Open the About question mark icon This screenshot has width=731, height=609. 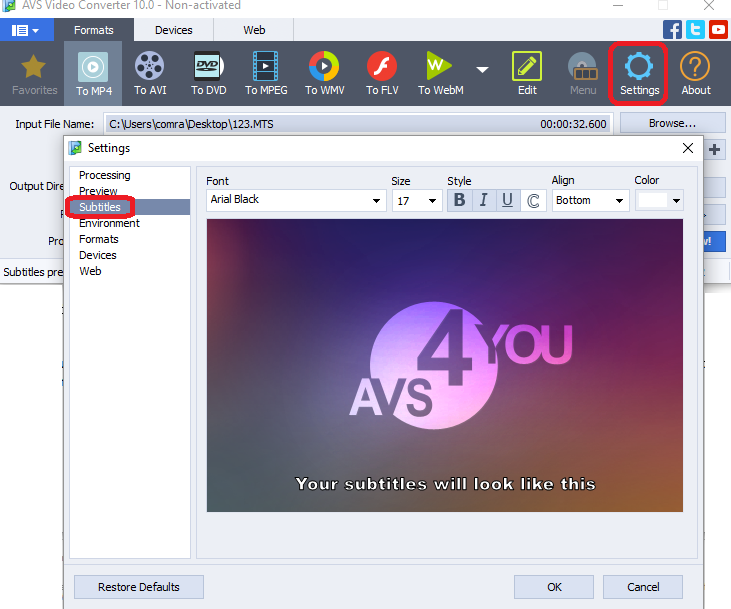[696, 74]
